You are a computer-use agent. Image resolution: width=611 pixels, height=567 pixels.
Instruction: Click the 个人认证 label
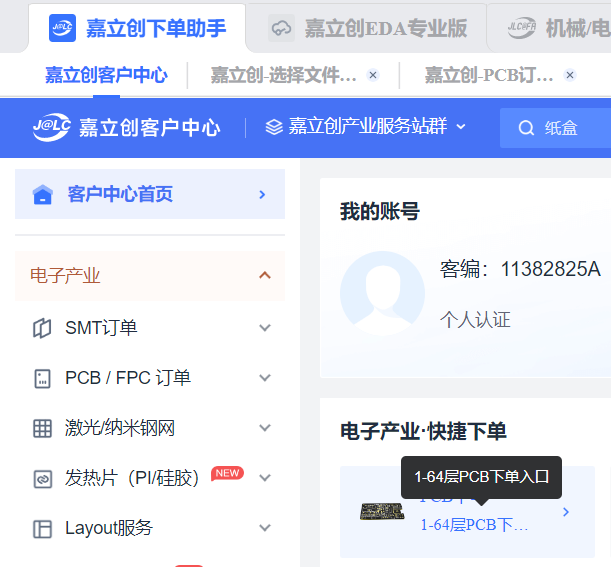click(x=475, y=320)
